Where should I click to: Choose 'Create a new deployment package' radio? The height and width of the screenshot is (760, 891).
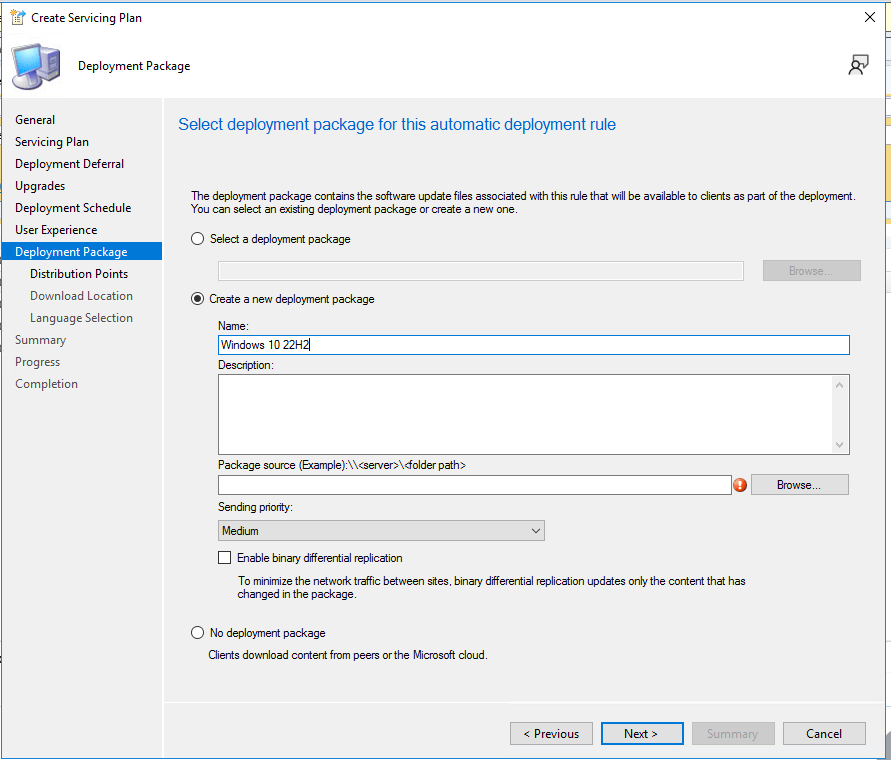pyautogui.click(x=197, y=299)
